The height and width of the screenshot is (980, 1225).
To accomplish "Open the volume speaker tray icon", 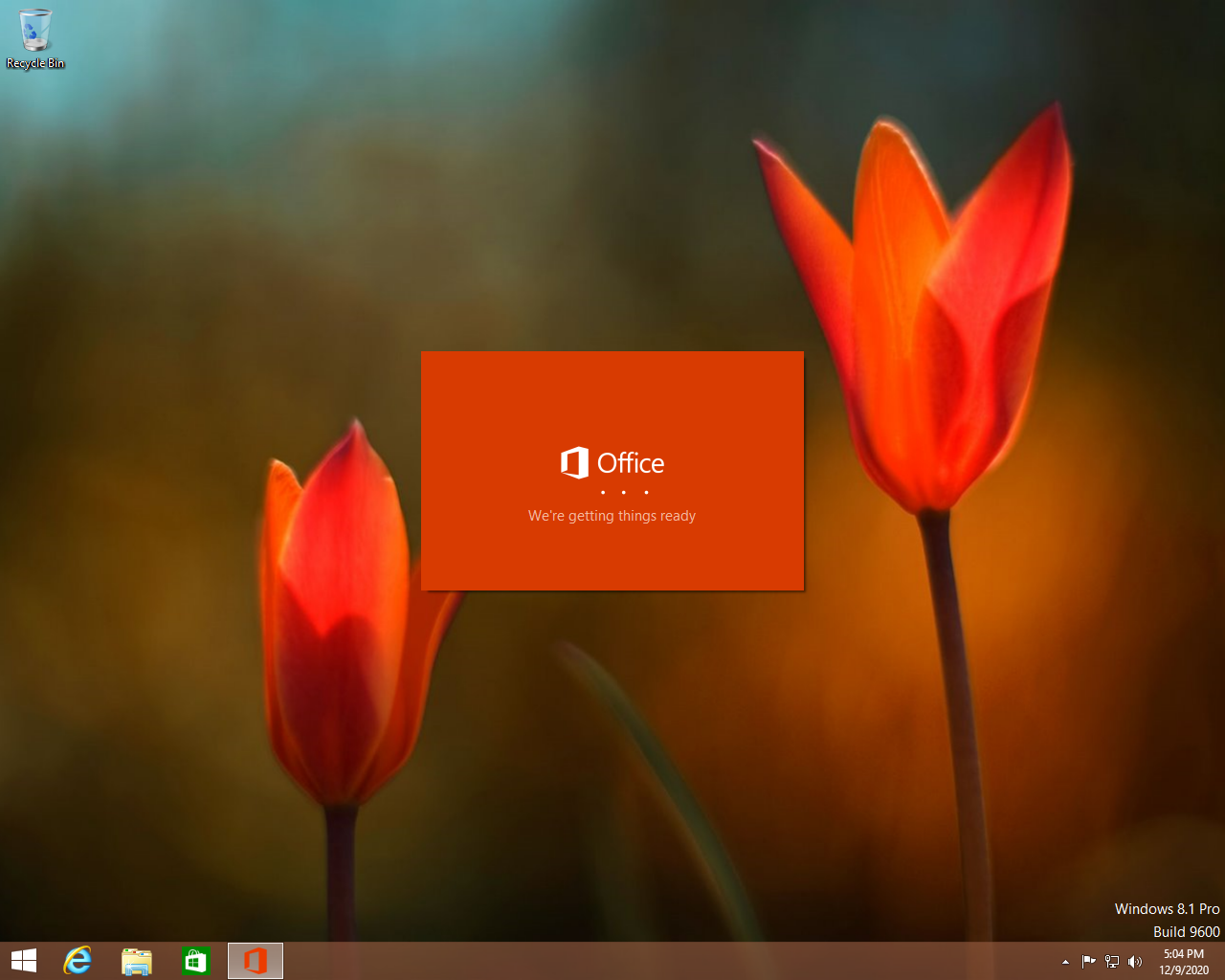I will (x=1135, y=962).
